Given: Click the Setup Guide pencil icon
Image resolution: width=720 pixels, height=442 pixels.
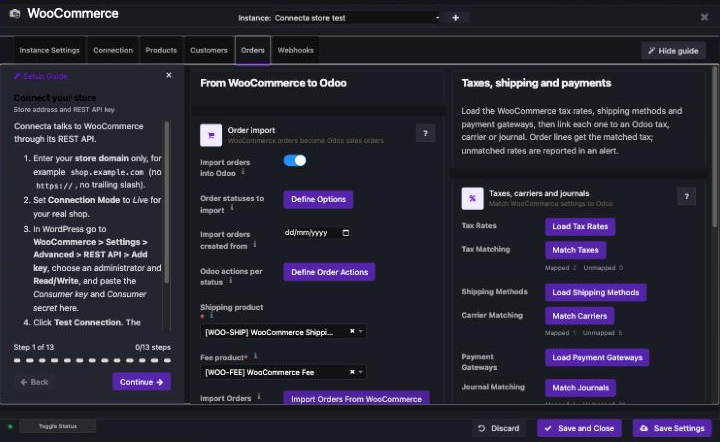Looking at the screenshot, I should click(x=17, y=76).
